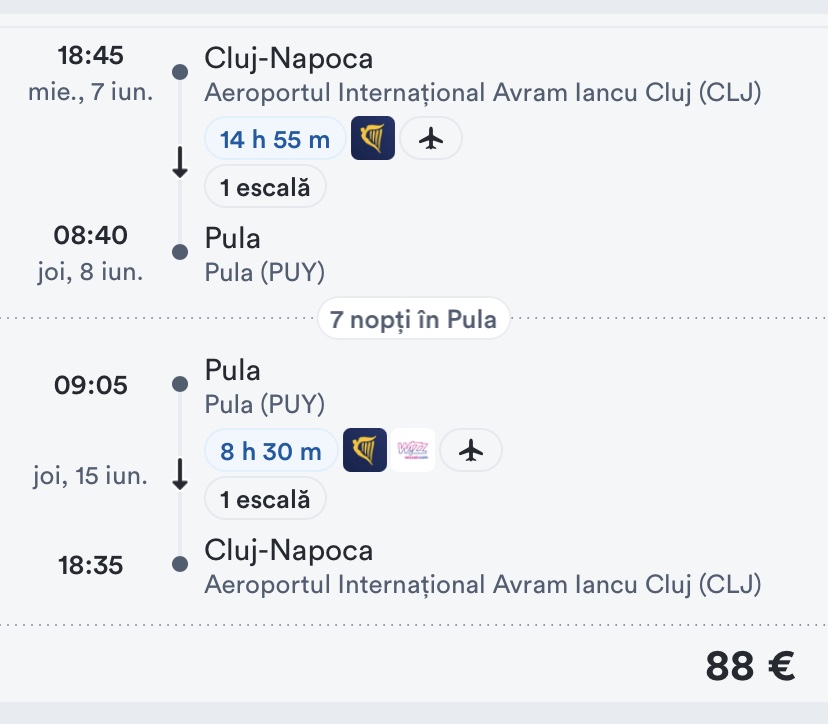Image resolution: width=828 pixels, height=724 pixels.
Task: Click the outbound Ryanair airline logo
Action: [373, 138]
